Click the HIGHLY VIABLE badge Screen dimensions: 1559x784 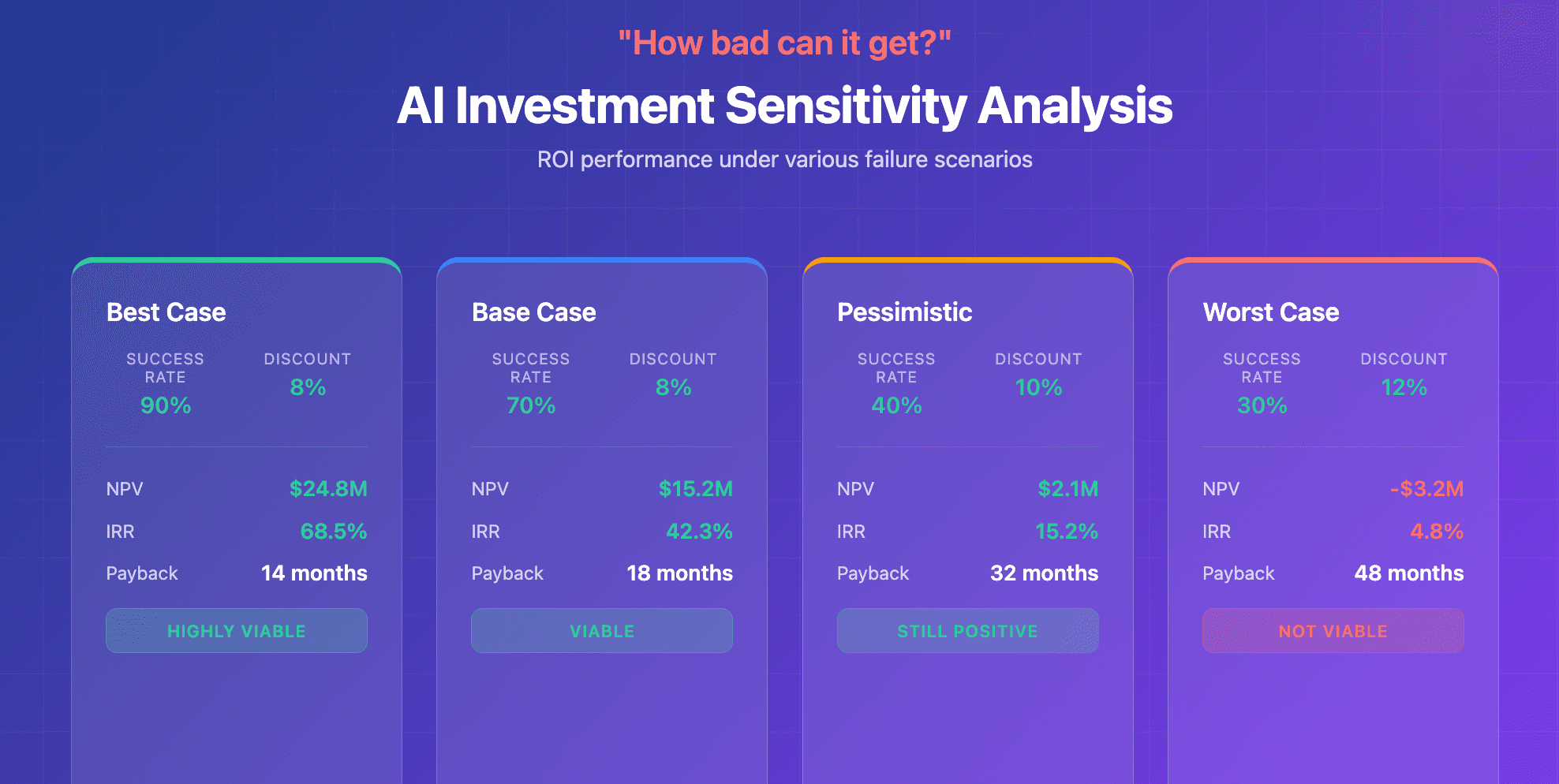coord(237,630)
